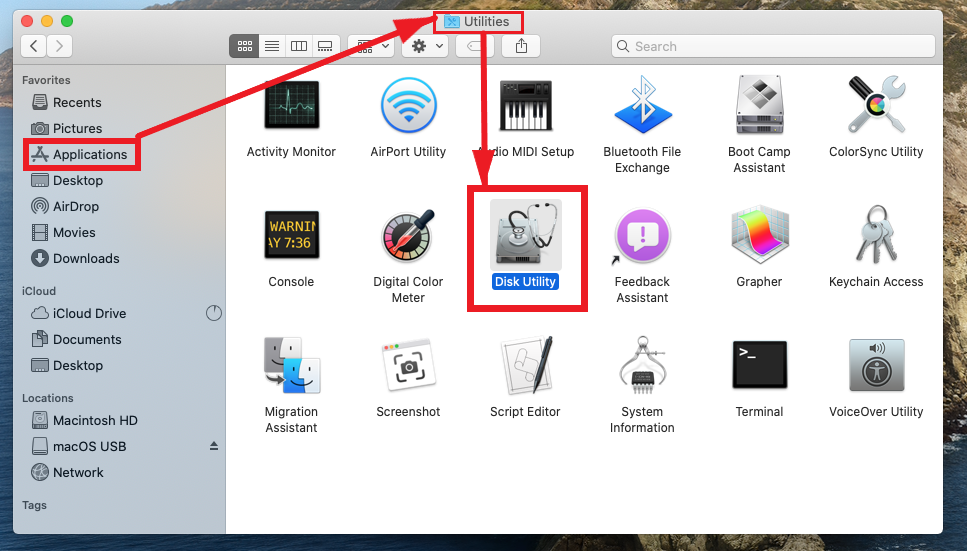Select the Screenshot app icon

(x=408, y=365)
